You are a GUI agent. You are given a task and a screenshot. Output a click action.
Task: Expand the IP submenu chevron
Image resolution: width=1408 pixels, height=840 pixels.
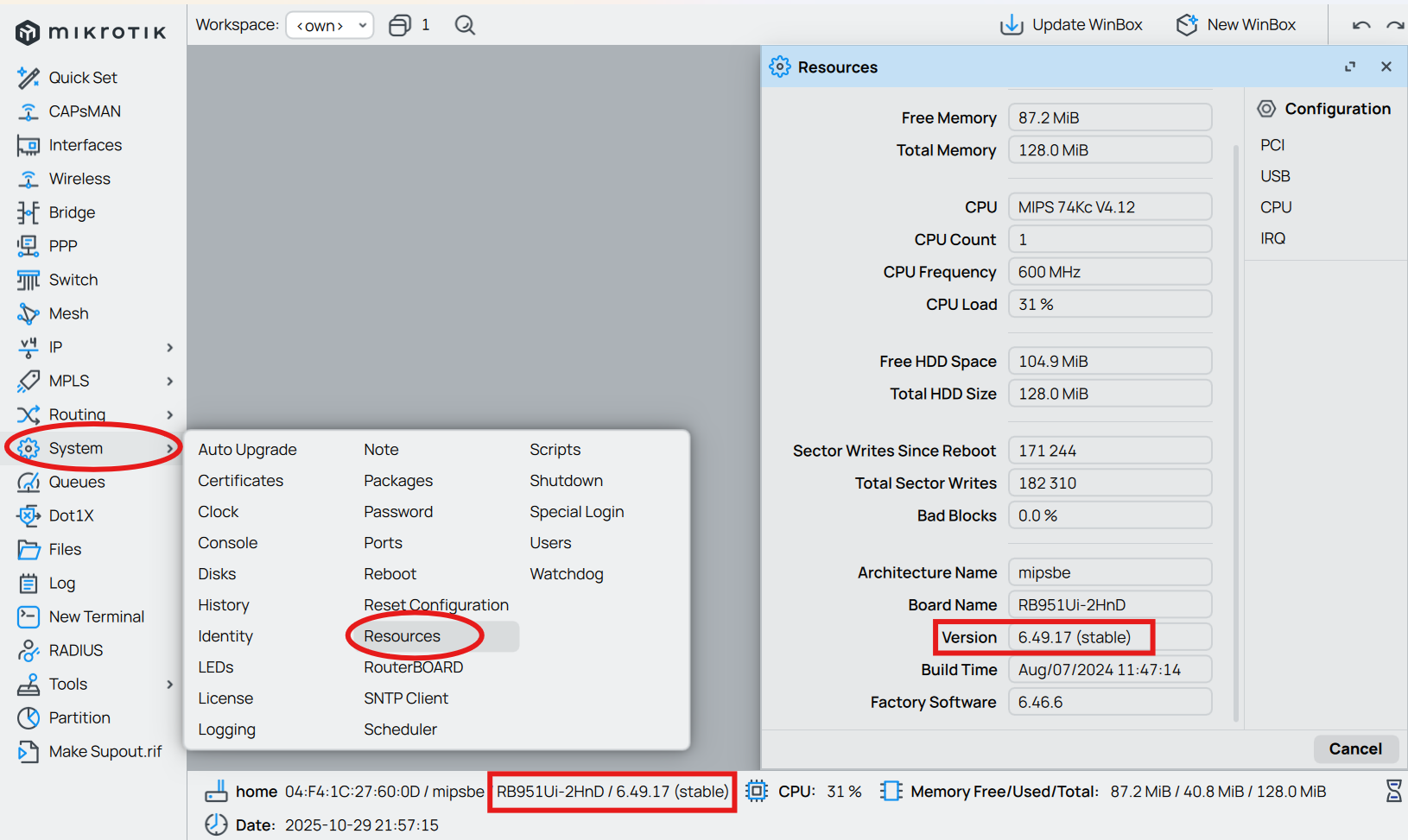tap(170, 347)
